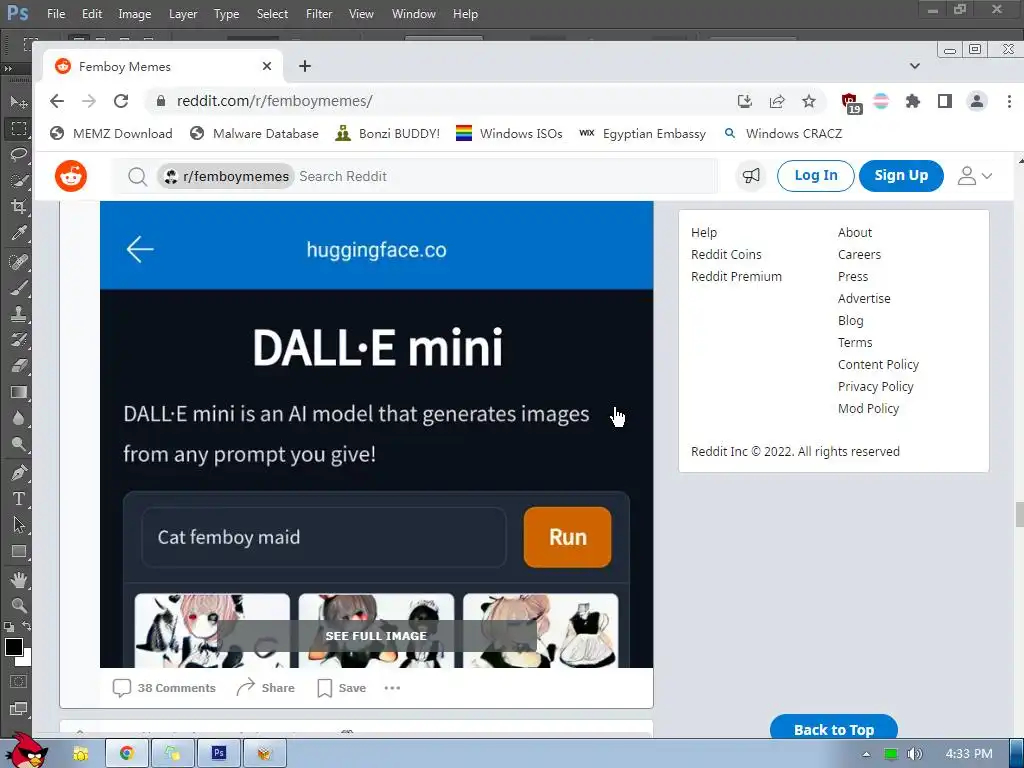Swap foreground and background colors
The width and height of the screenshot is (1024, 768).
27,627
